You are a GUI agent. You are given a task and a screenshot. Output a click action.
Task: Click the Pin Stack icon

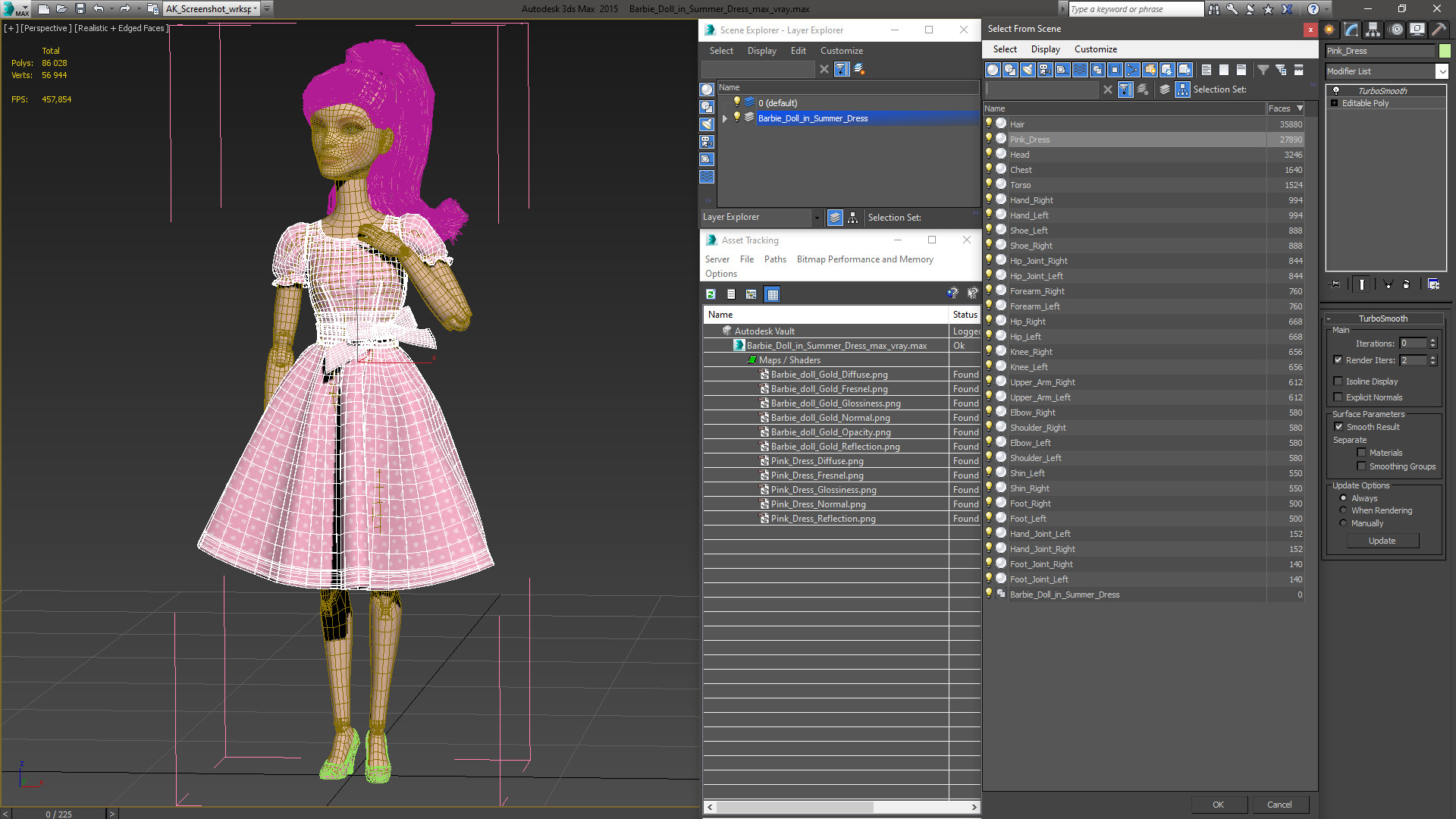pos(1335,284)
